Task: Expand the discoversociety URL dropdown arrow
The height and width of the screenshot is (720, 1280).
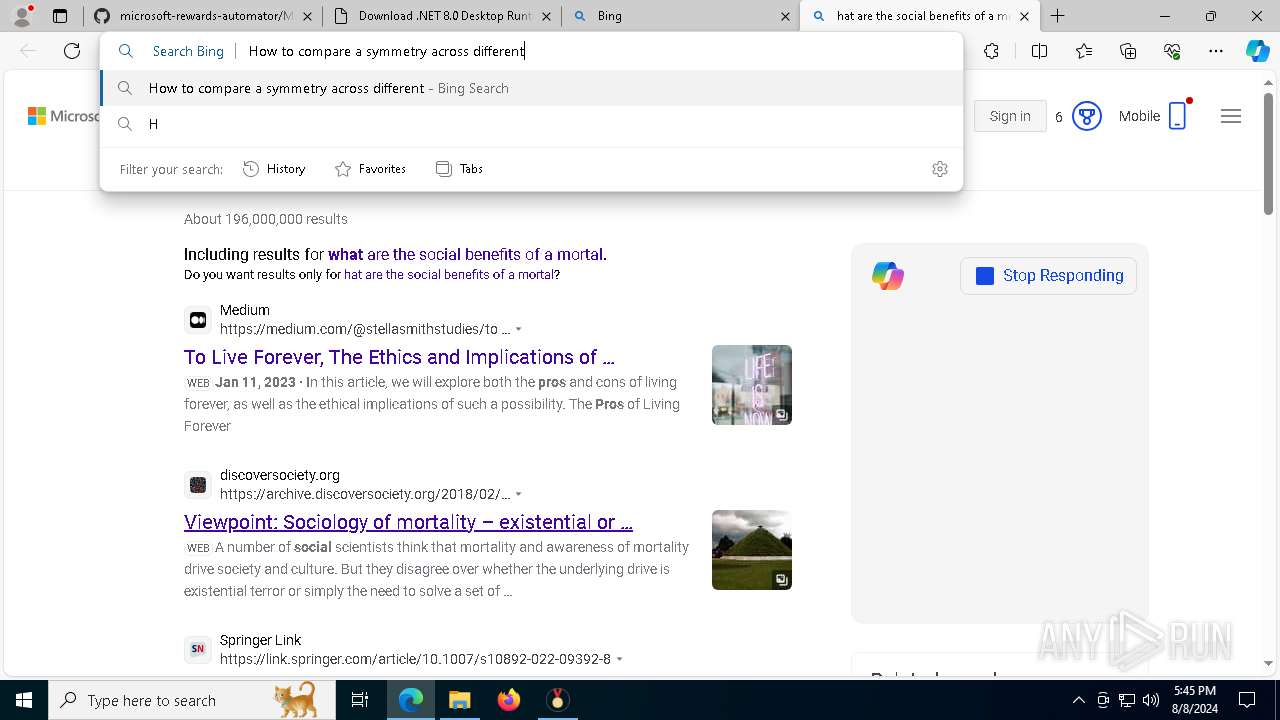Action: [518, 495]
